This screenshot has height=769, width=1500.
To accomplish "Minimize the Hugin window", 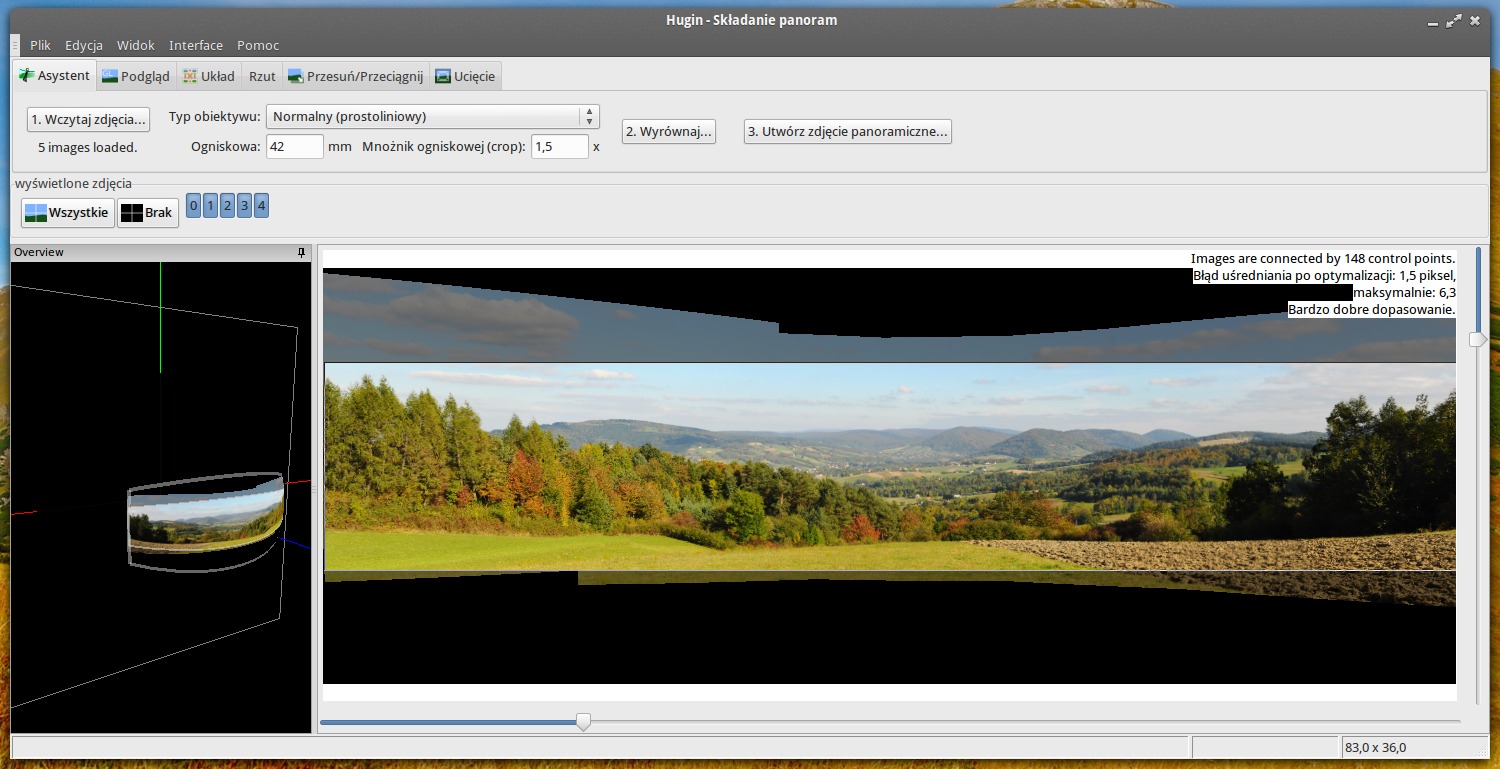I will pyautogui.click(x=1433, y=20).
